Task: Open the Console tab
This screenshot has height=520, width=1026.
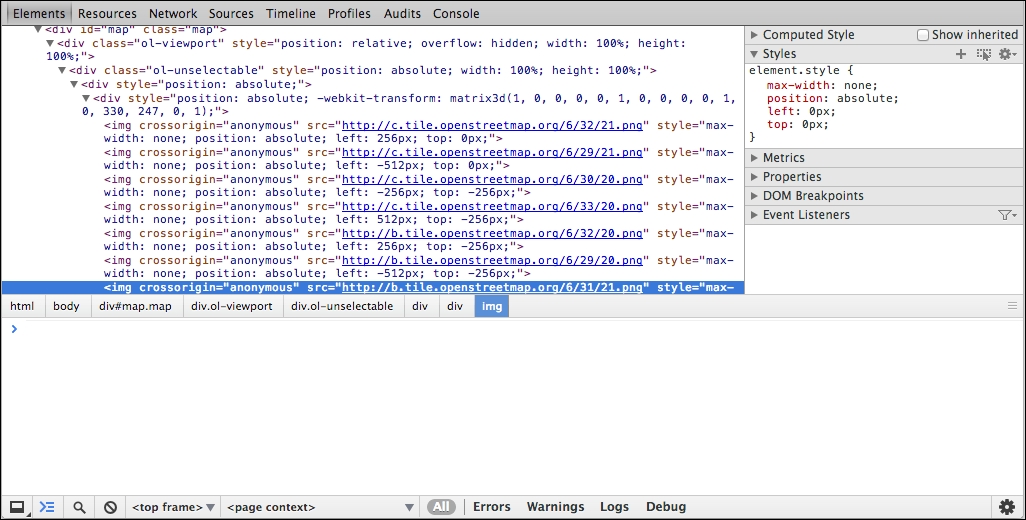Action: 456,13
